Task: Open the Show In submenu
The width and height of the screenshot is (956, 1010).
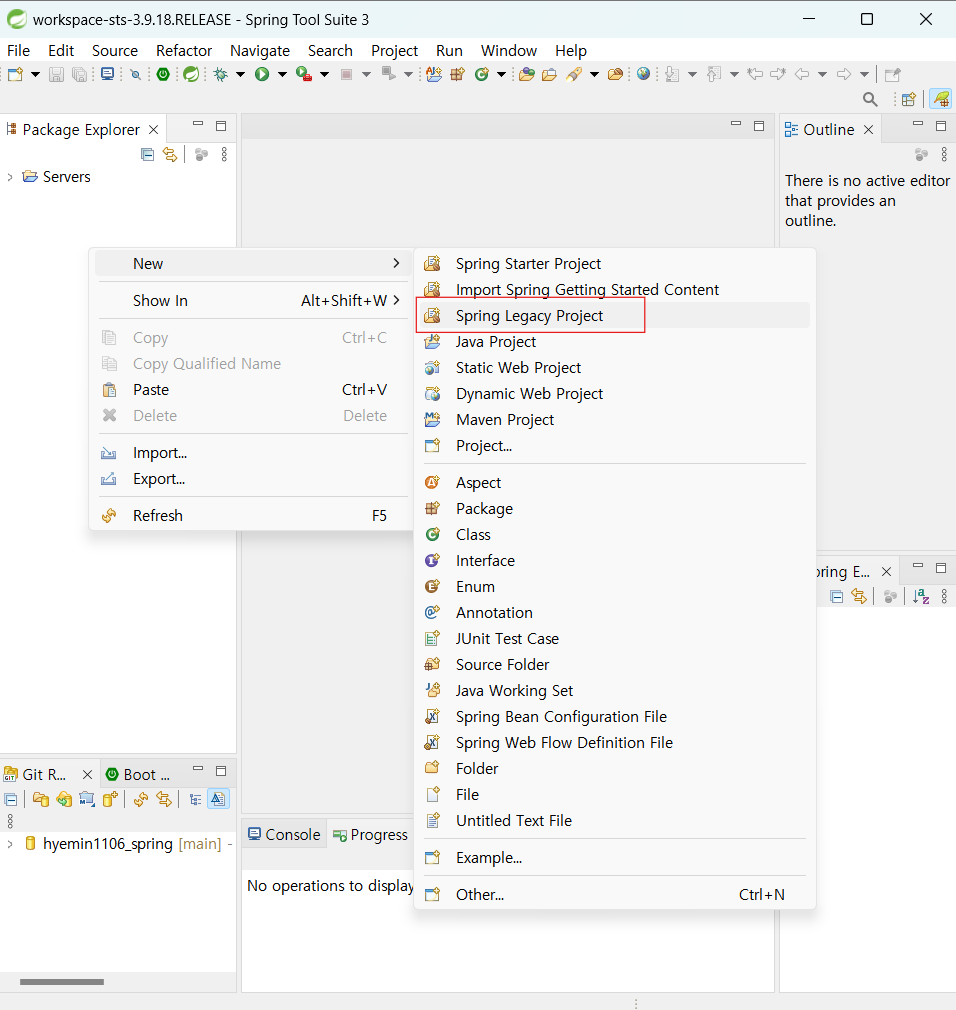Action: click(253, 300)
